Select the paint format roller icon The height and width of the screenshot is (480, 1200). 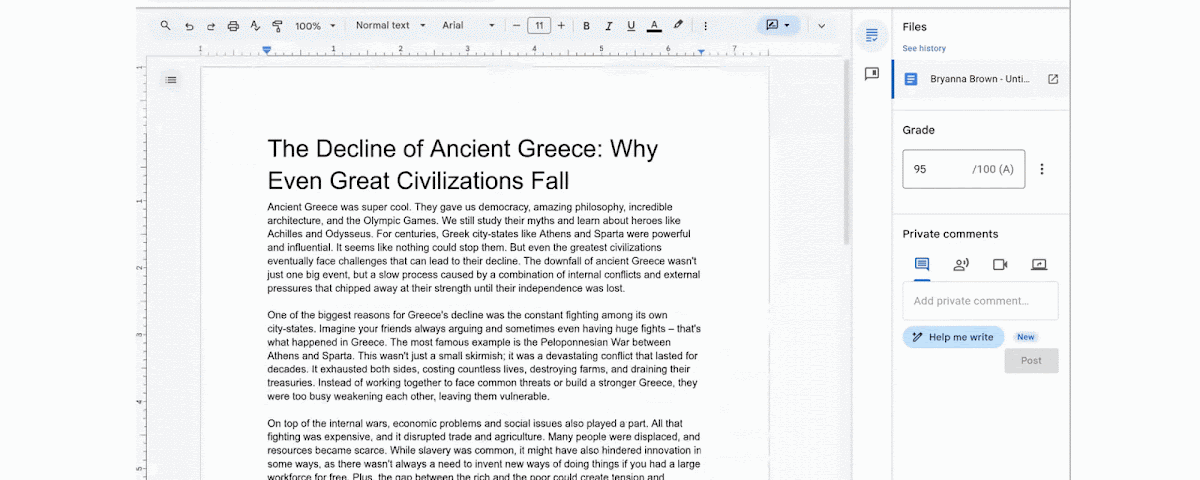(277, 26)
